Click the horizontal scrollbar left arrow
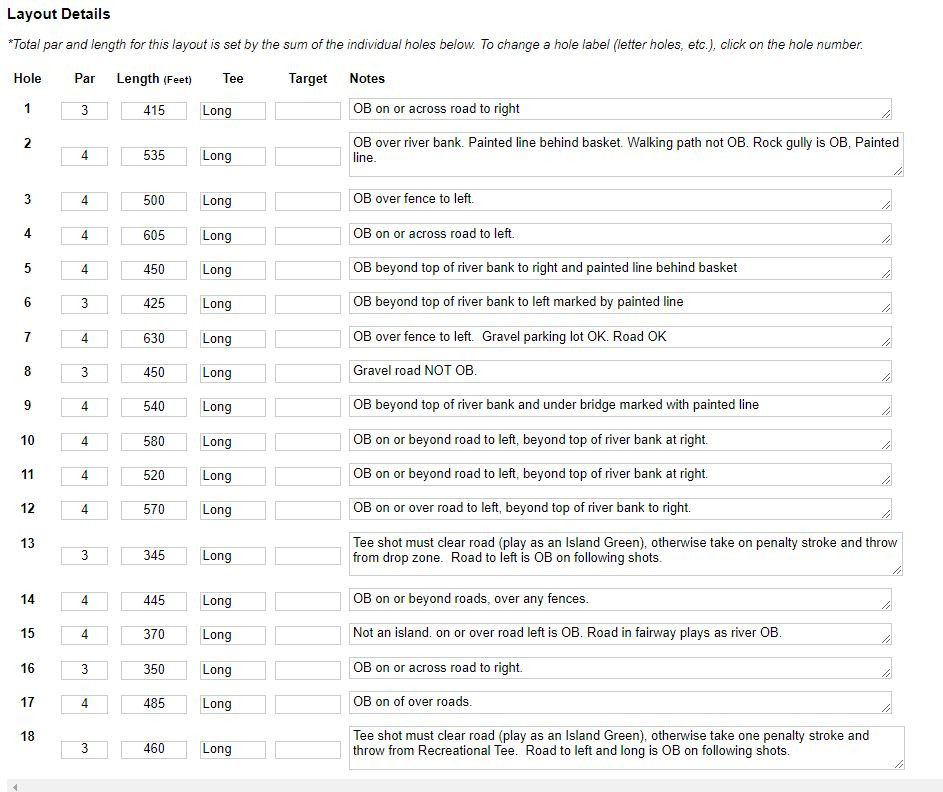This screenshot has width=943, height=792. tap(15, 787)
